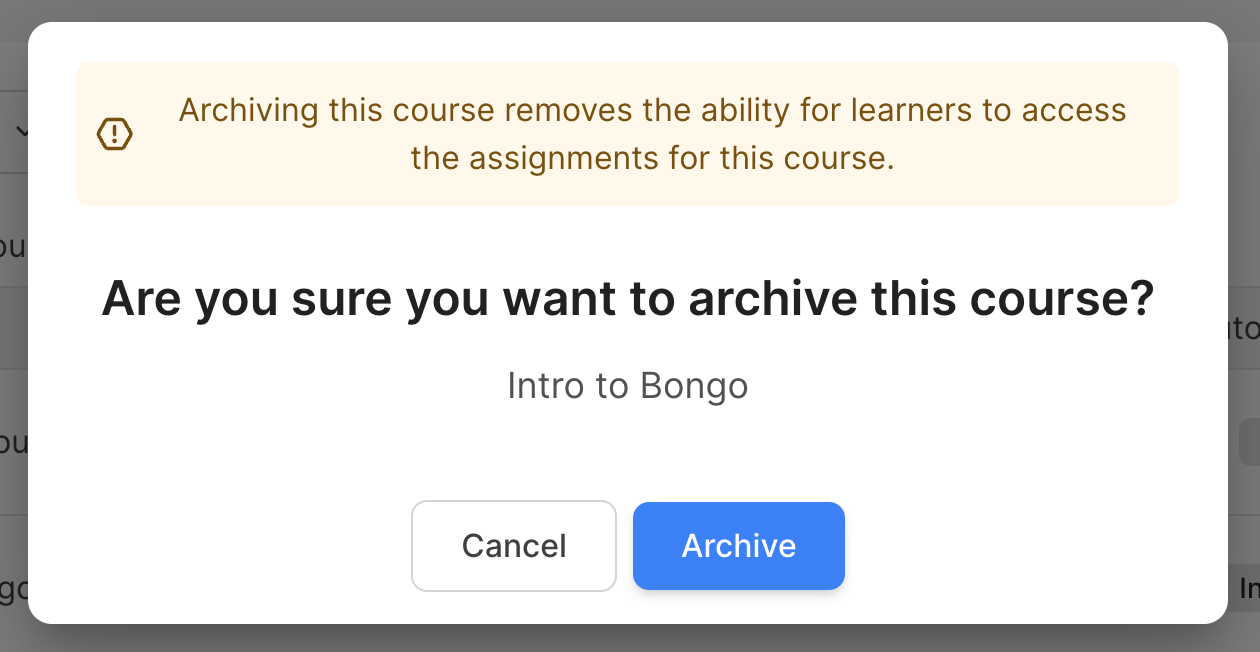
Task: Click empty white space between Cancel and course name
Action: pos(628,450)
